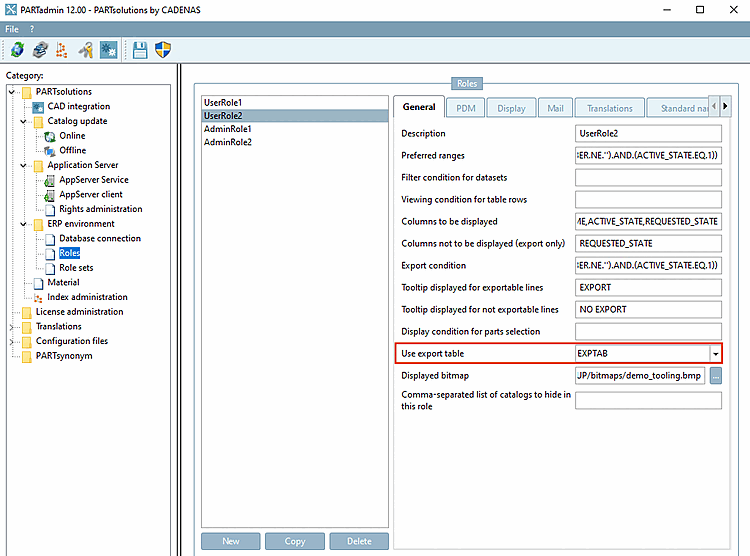
Task: Collapse the Catalog update node
Action: pyautogui.click(x=23, y=122)
